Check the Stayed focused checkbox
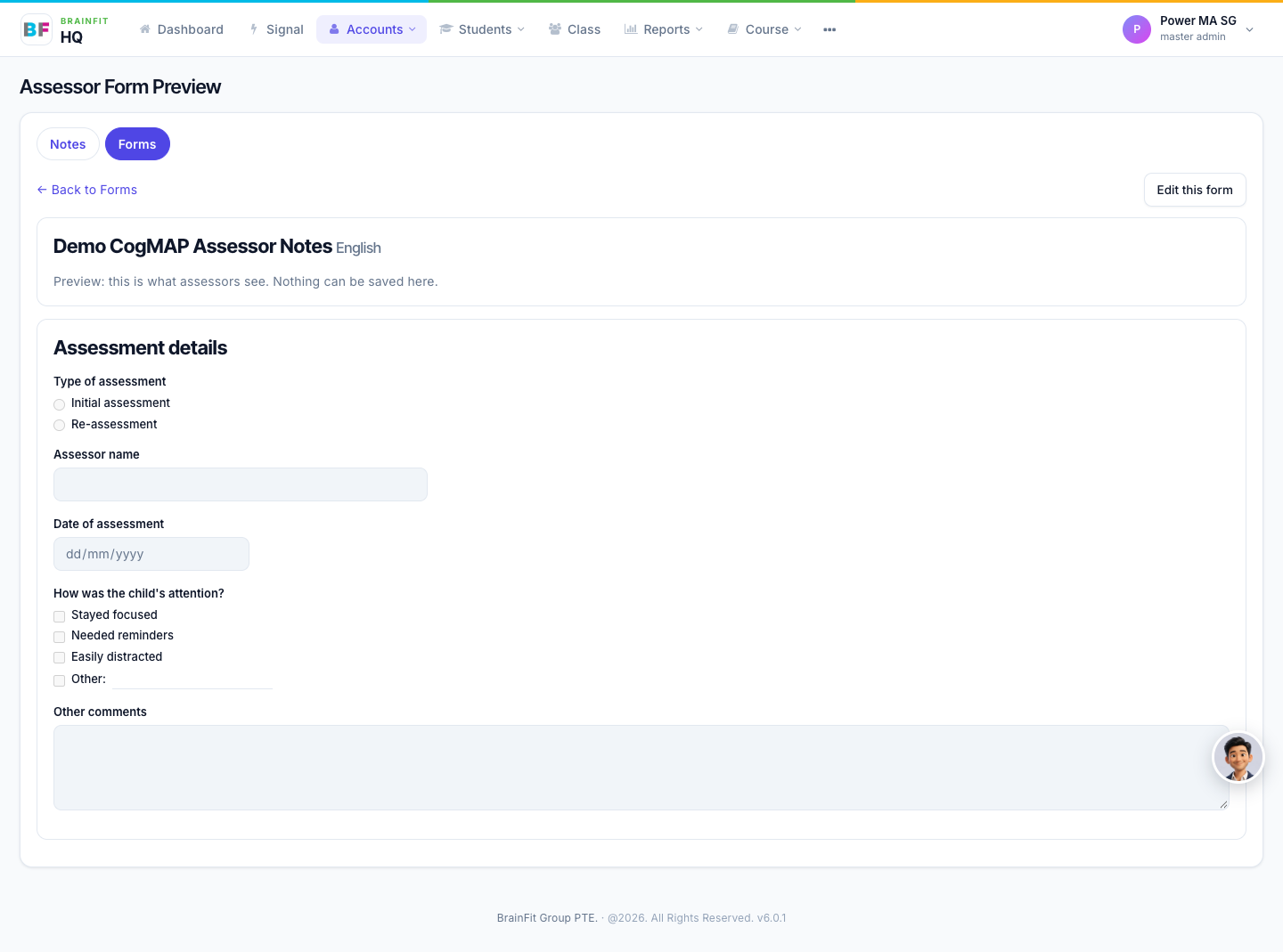This screenshot has width=1283, height=952. coord(60,616)
